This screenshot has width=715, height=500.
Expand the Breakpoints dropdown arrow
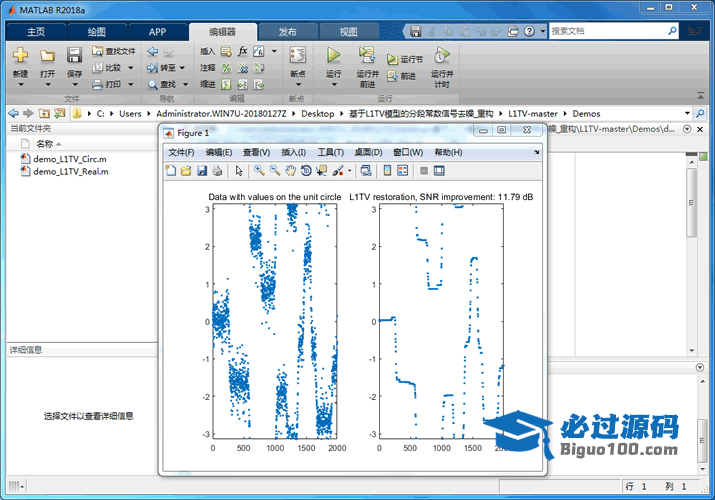(x=298, y=85)
